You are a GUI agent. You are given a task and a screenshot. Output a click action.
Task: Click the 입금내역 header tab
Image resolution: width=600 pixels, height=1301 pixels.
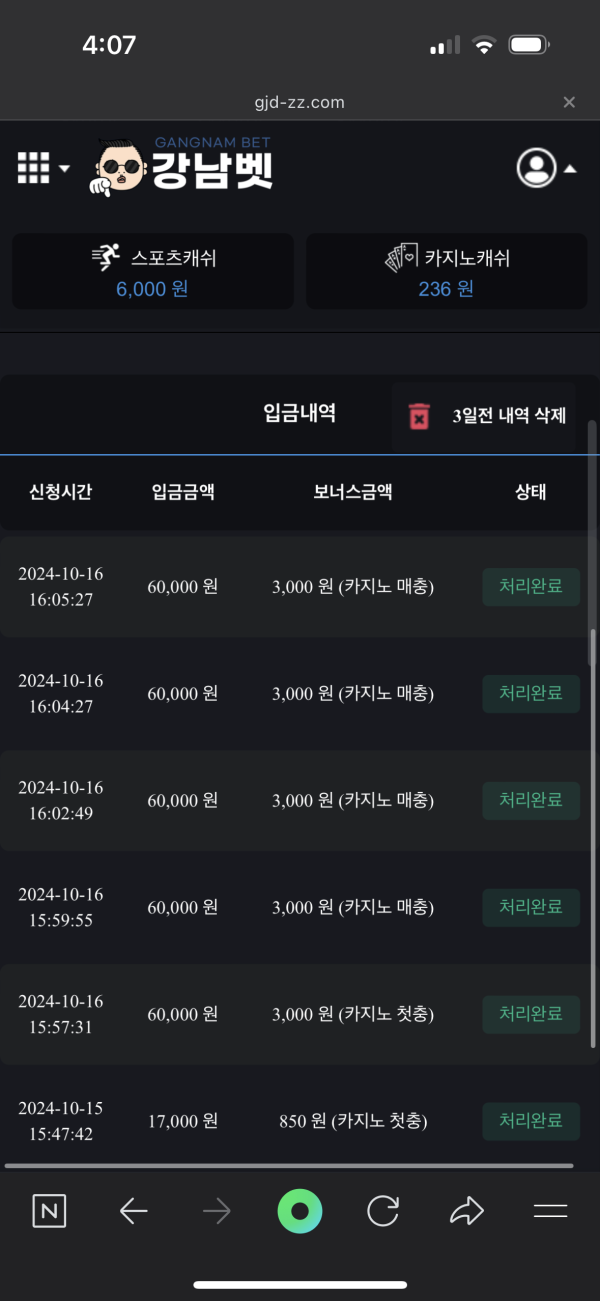pos(299,414)
